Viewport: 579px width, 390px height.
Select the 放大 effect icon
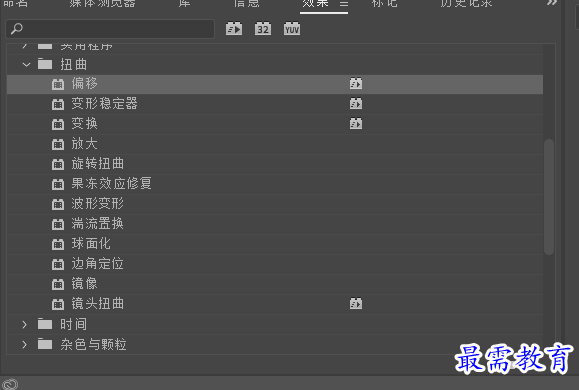tap(58, 144)
